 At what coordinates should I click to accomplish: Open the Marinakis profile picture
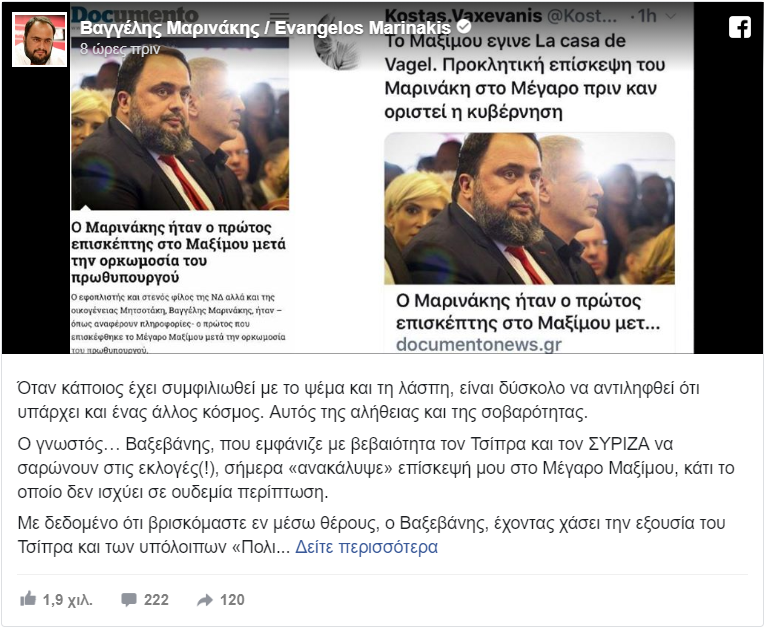pyautogui.click(x=40, y=40)
